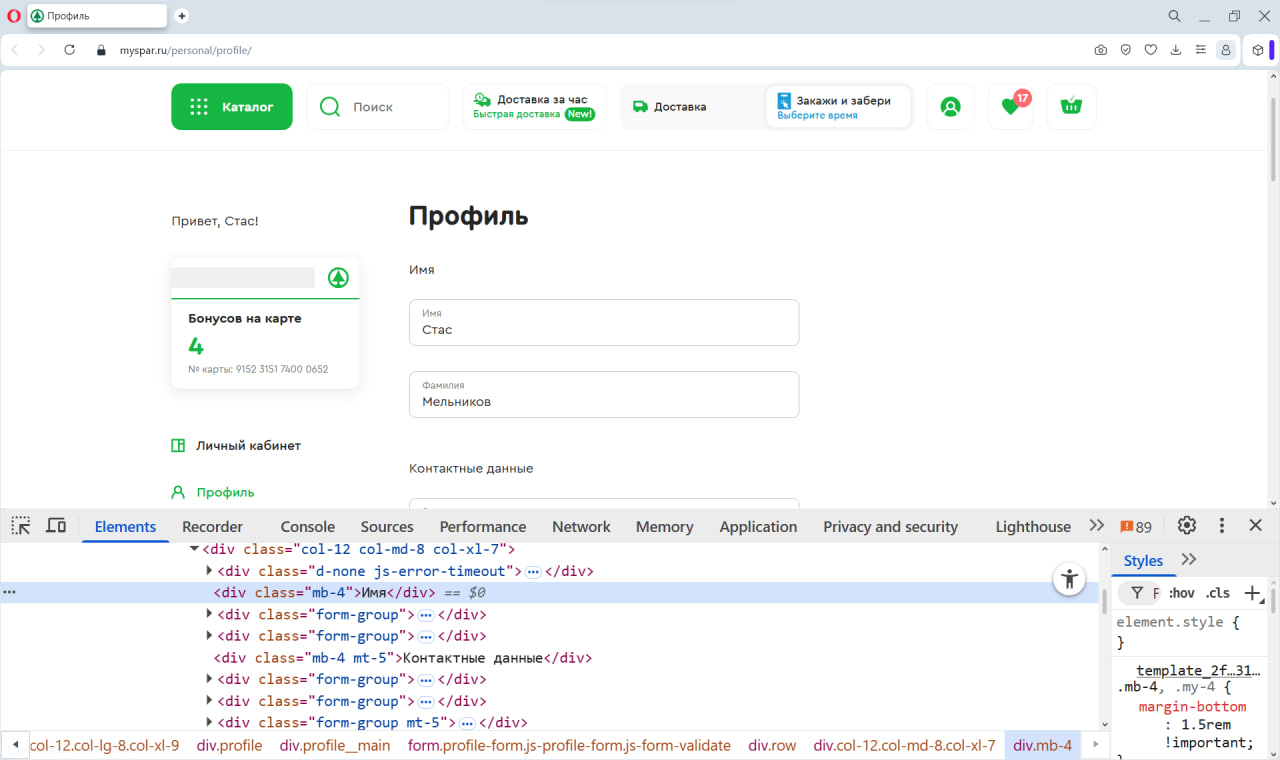This screenshot has height=760, width=1280.
Task: Add page to bookmarks with heart icon
Action: point(1151,50)
